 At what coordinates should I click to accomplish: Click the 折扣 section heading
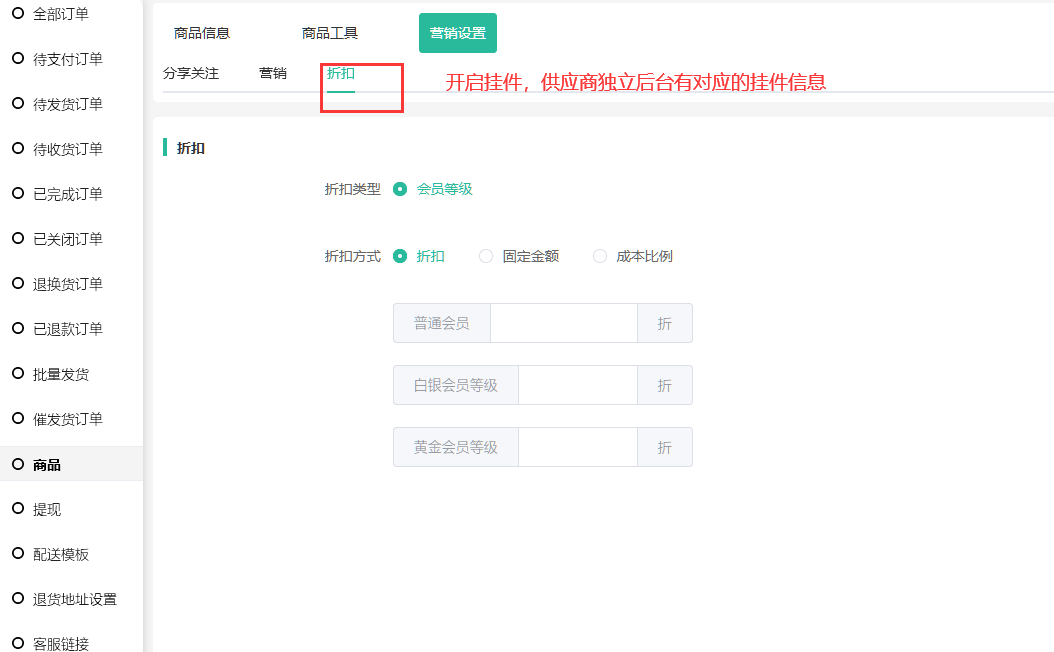click(191, 148)
